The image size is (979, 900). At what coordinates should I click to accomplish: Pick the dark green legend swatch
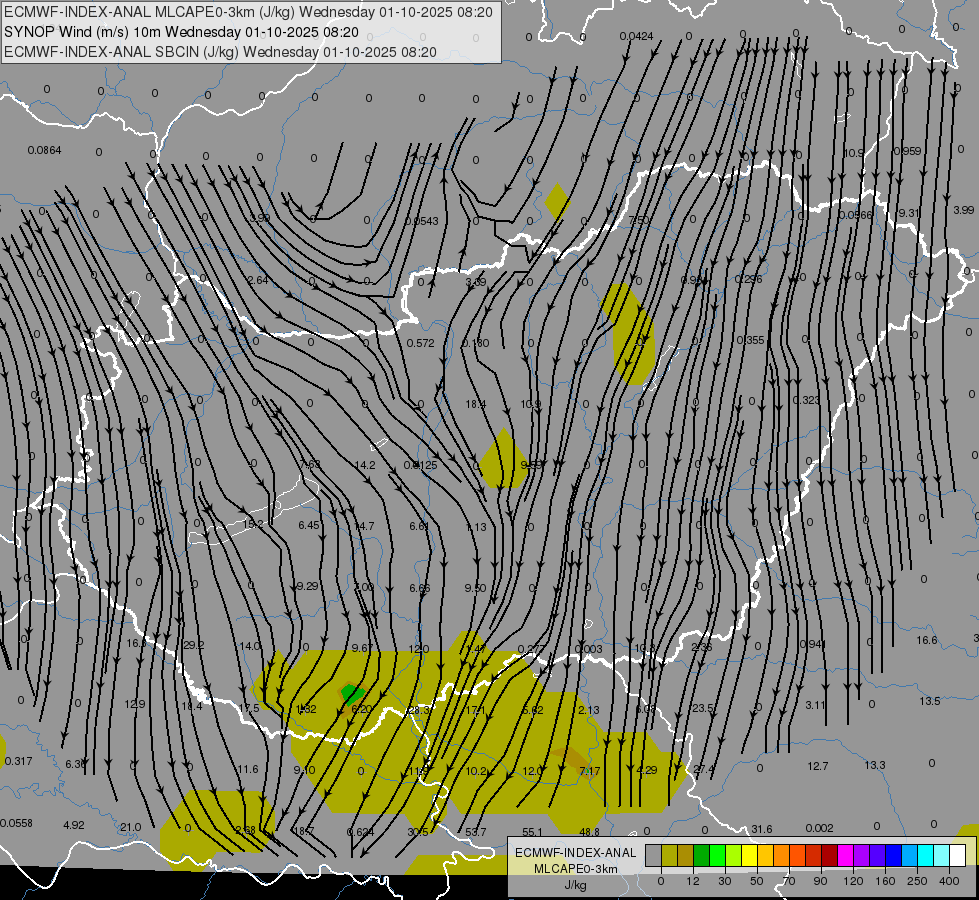tap(702, 855)
